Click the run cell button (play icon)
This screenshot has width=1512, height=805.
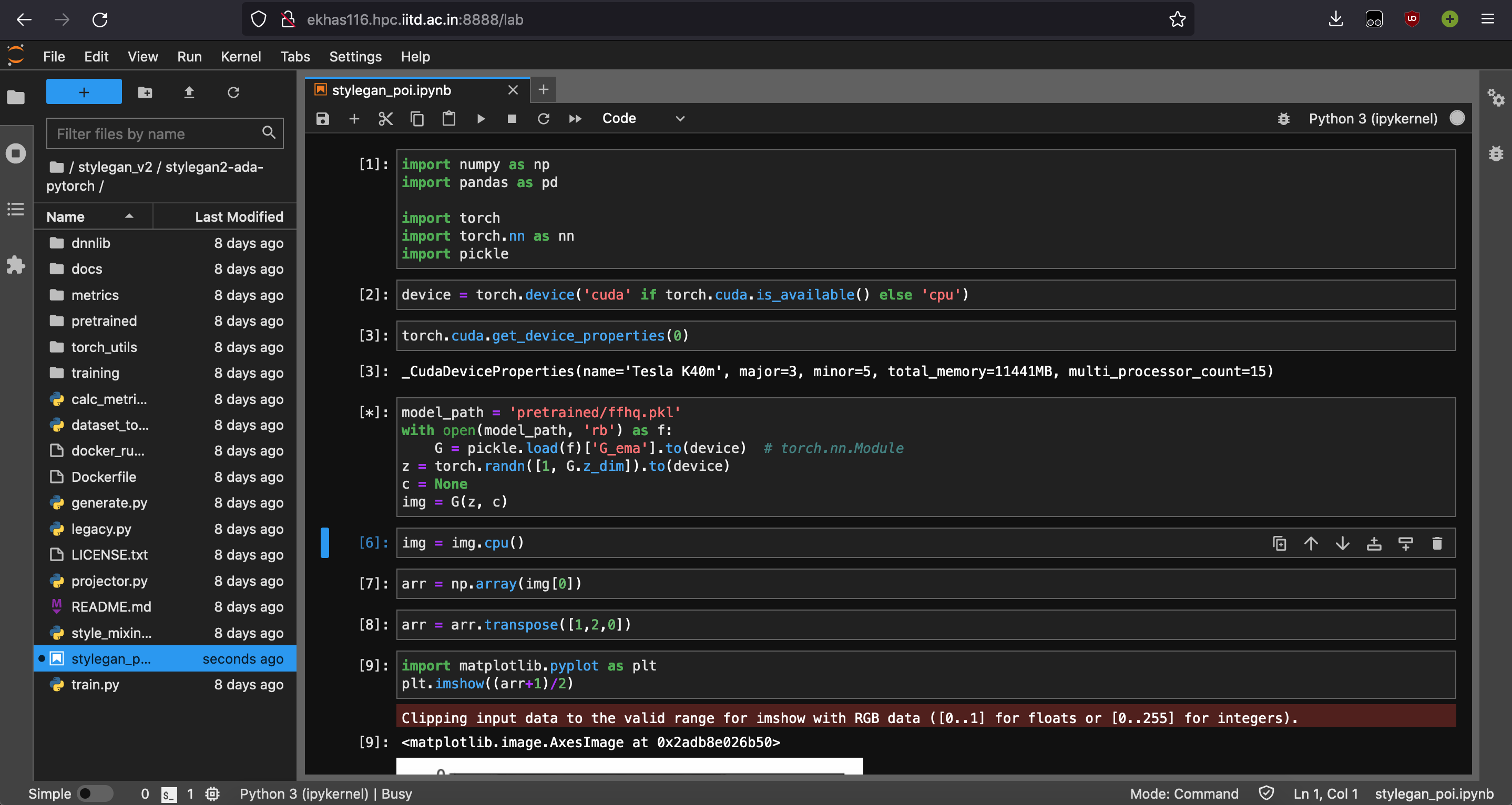click(x=480, y=118)
